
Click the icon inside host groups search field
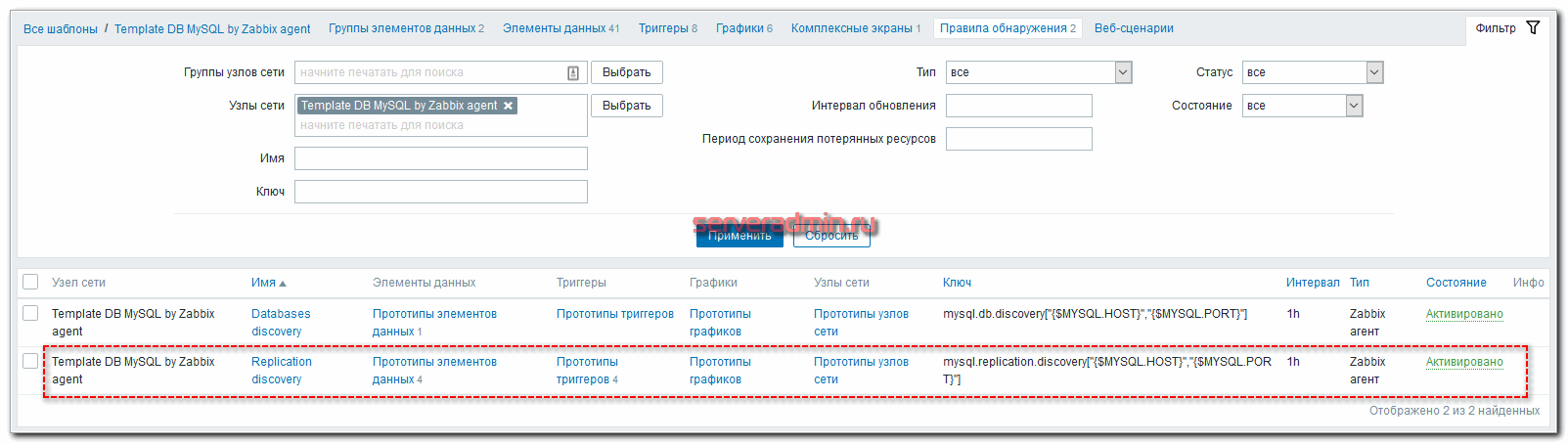tap(573, 72)
